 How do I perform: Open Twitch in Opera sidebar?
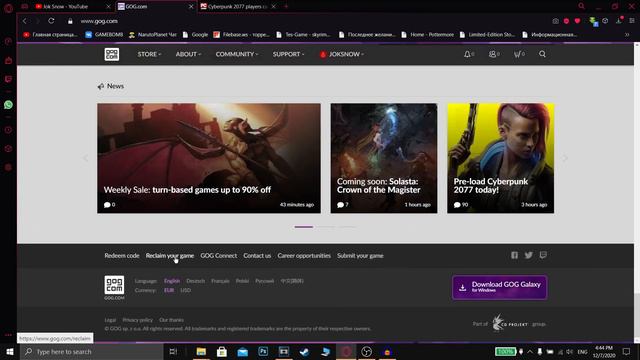pos(8,79)
